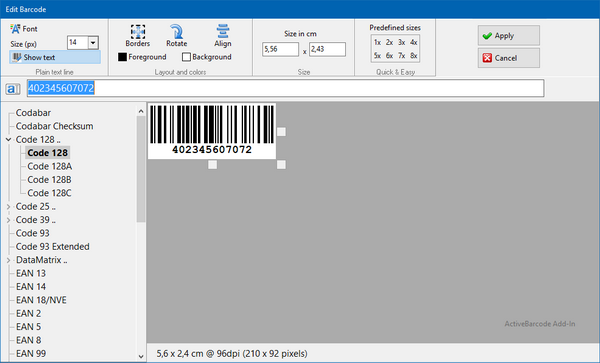Select EAN 13 barcode type

coord(31,273)
